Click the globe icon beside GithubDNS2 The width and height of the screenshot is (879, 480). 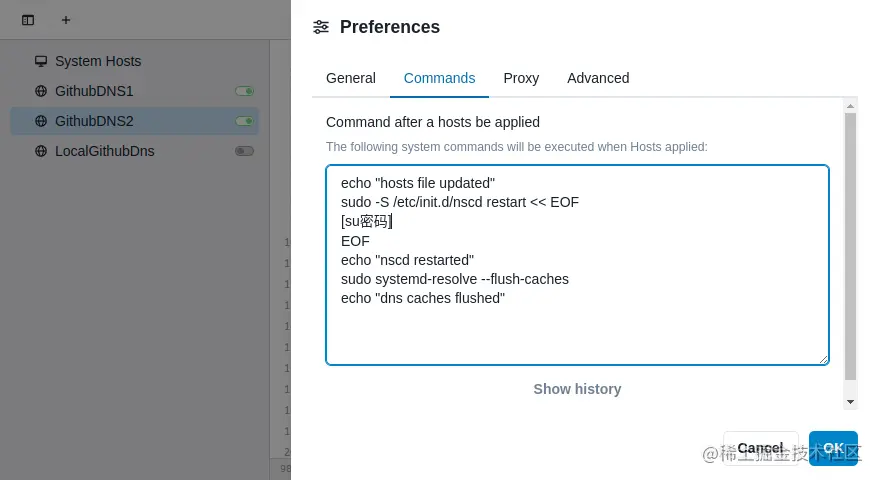pos(41,121)
